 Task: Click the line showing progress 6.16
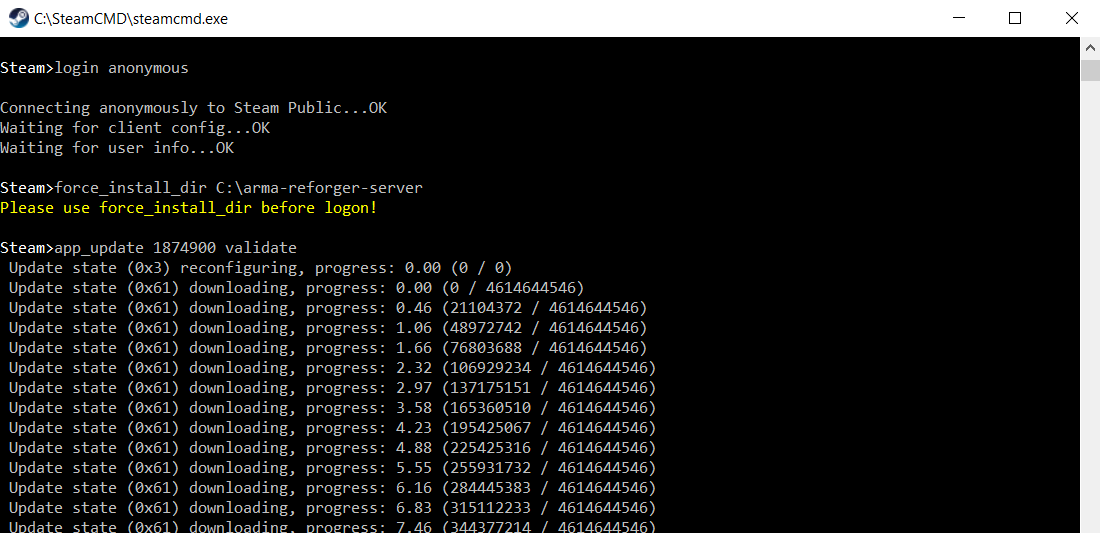pyautogui.click(x=333, y=487)
